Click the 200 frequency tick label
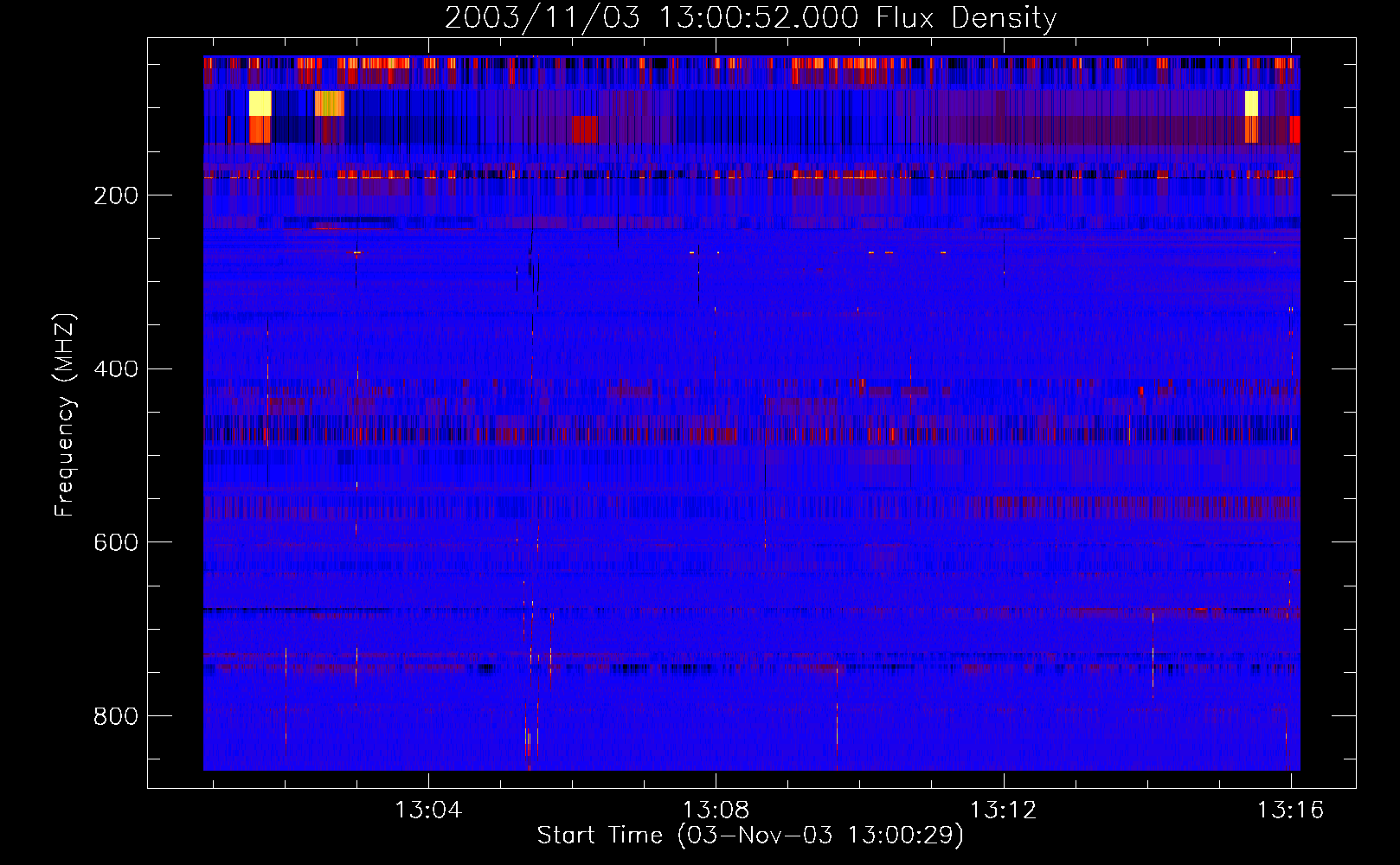Image resolution: width=1400 pixels, height=865 pixels. (116, 195)
